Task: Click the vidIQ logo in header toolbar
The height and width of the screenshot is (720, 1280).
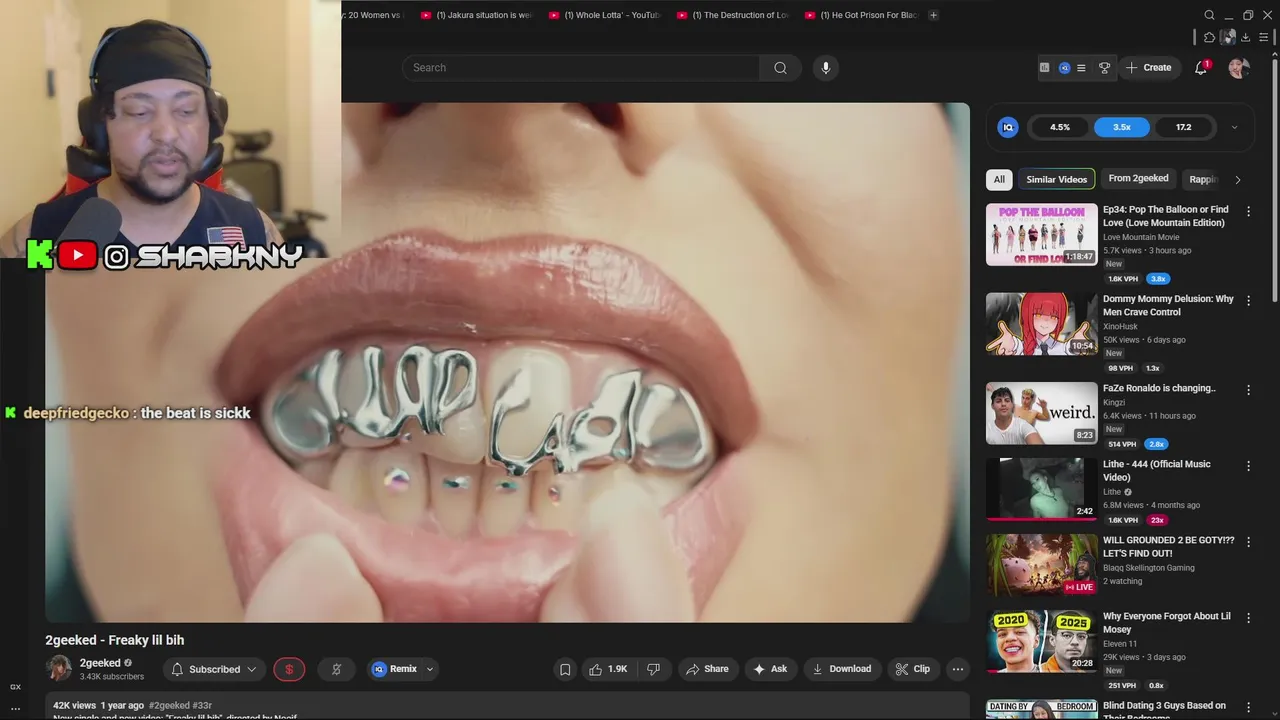Action: point(1064,68)
